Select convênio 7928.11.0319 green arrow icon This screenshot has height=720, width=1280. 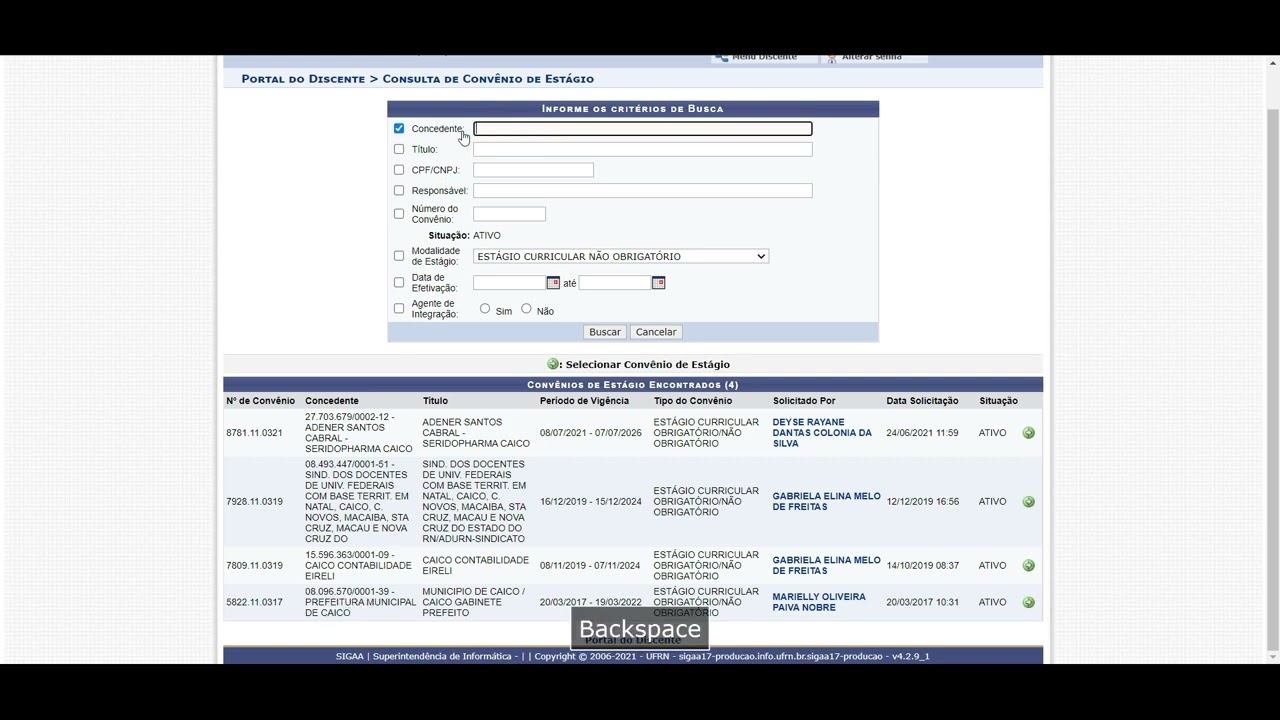point(1028,502)
